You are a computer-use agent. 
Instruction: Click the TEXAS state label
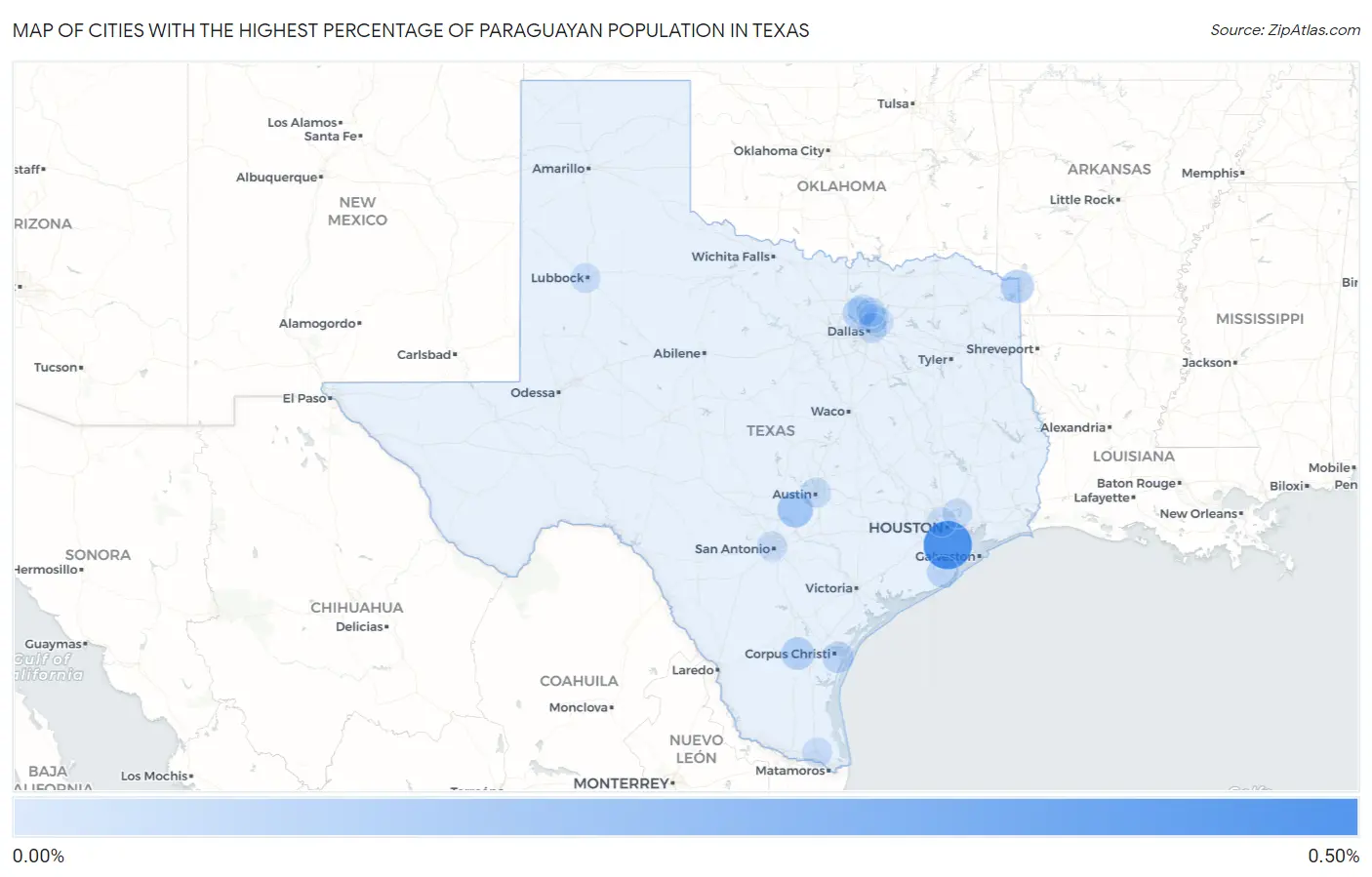[771, 430]
